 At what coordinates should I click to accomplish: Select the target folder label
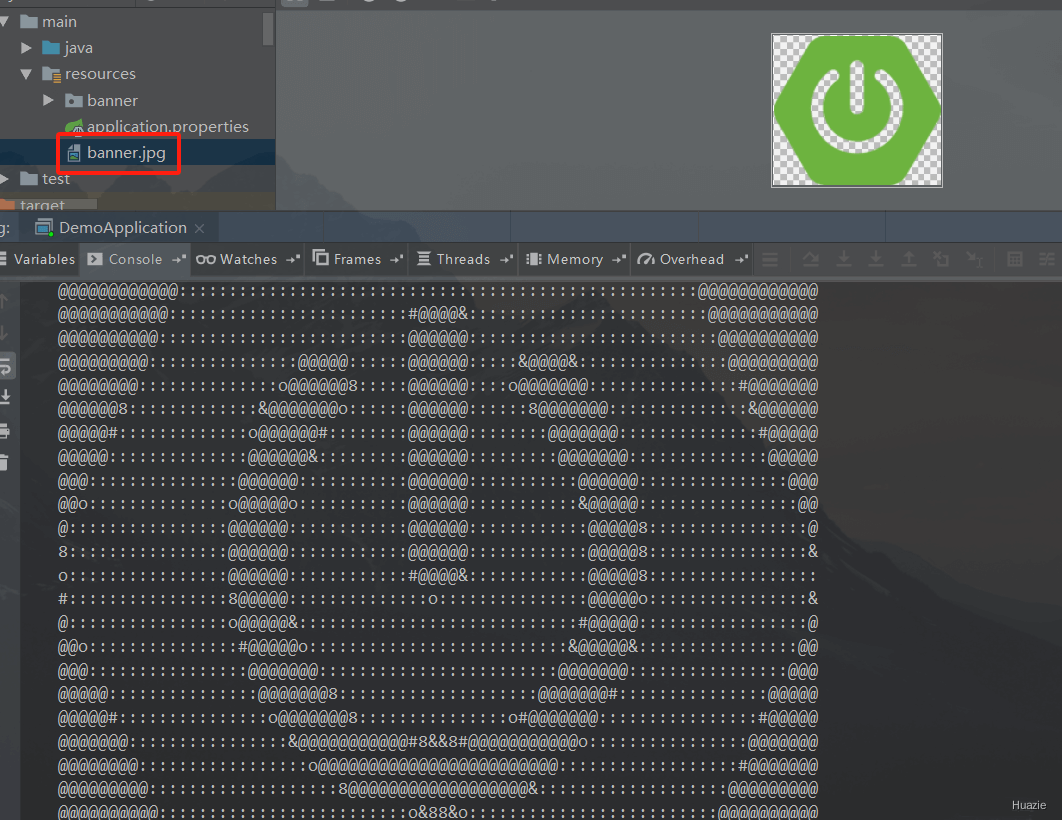(42, 204)
